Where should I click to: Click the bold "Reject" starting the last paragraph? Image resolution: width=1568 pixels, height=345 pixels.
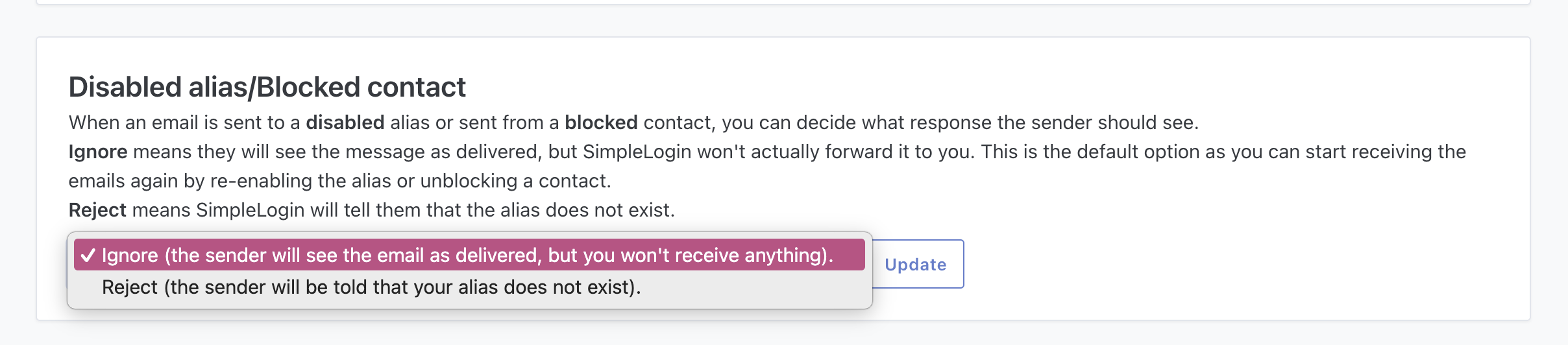[97, 210]
